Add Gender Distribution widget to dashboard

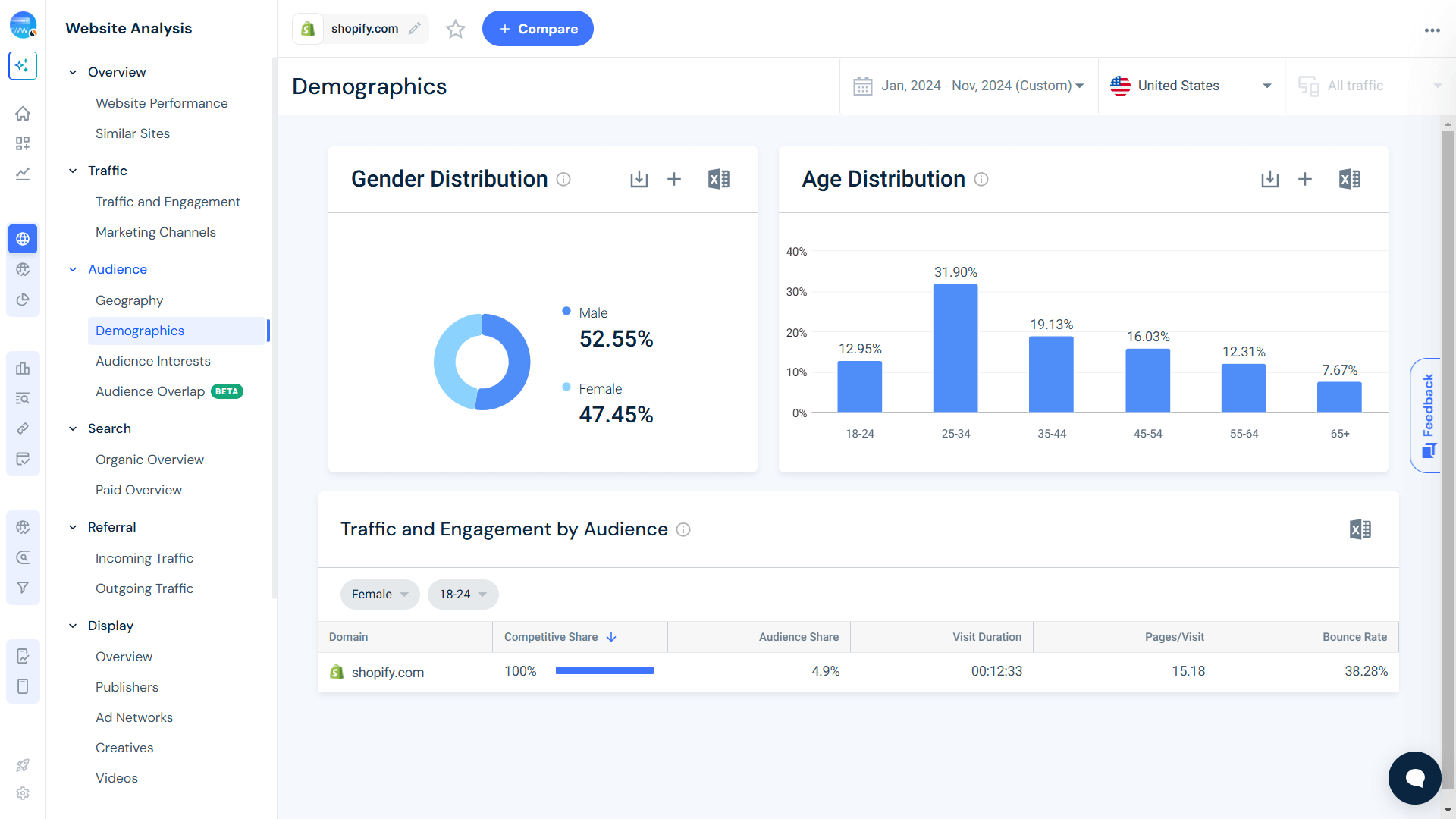coord(673,180)
